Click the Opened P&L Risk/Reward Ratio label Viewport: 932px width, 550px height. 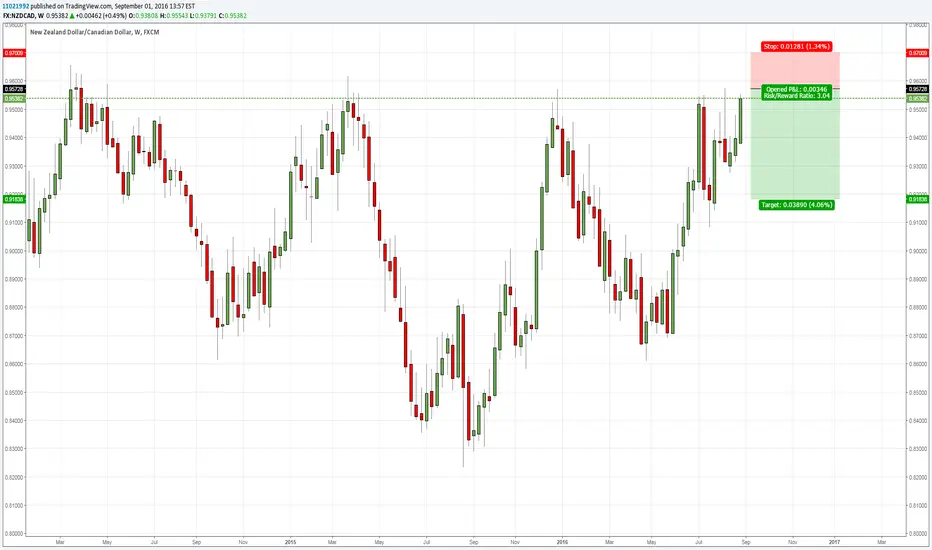pos(796,92)
